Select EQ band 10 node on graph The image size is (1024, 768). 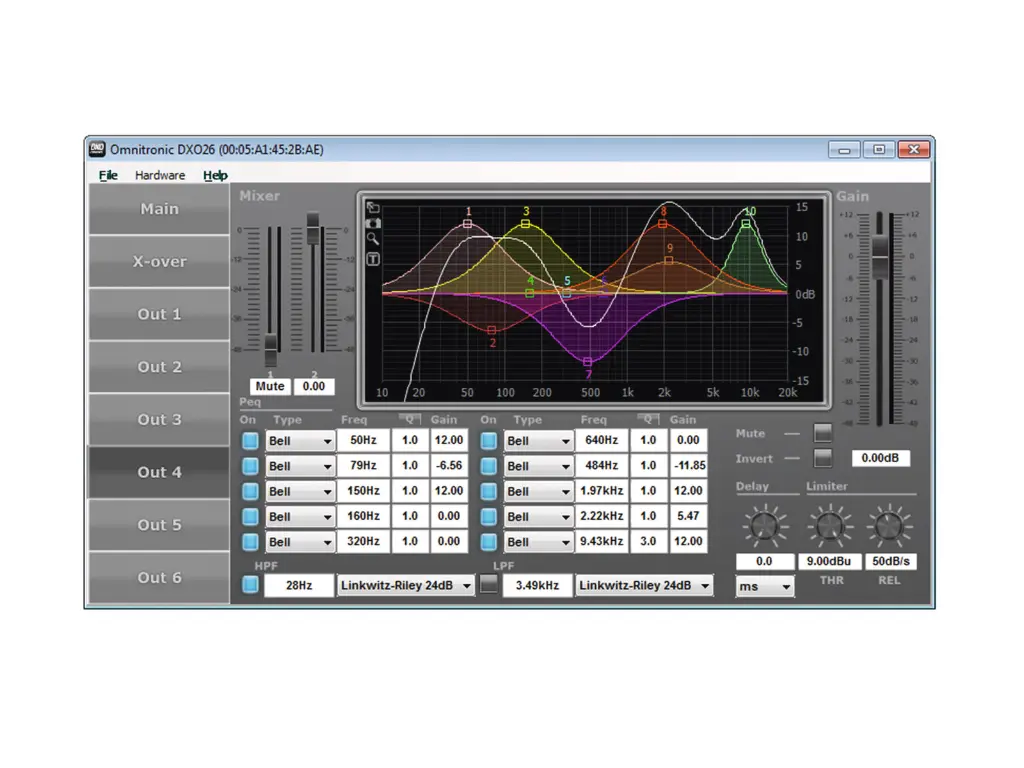747,224
